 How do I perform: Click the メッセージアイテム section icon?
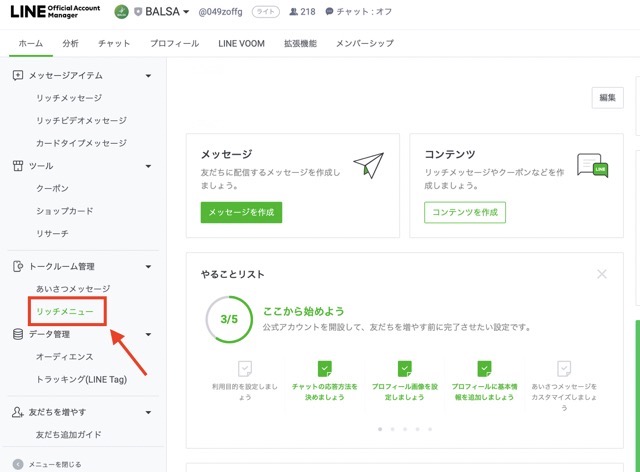point(18,75)
